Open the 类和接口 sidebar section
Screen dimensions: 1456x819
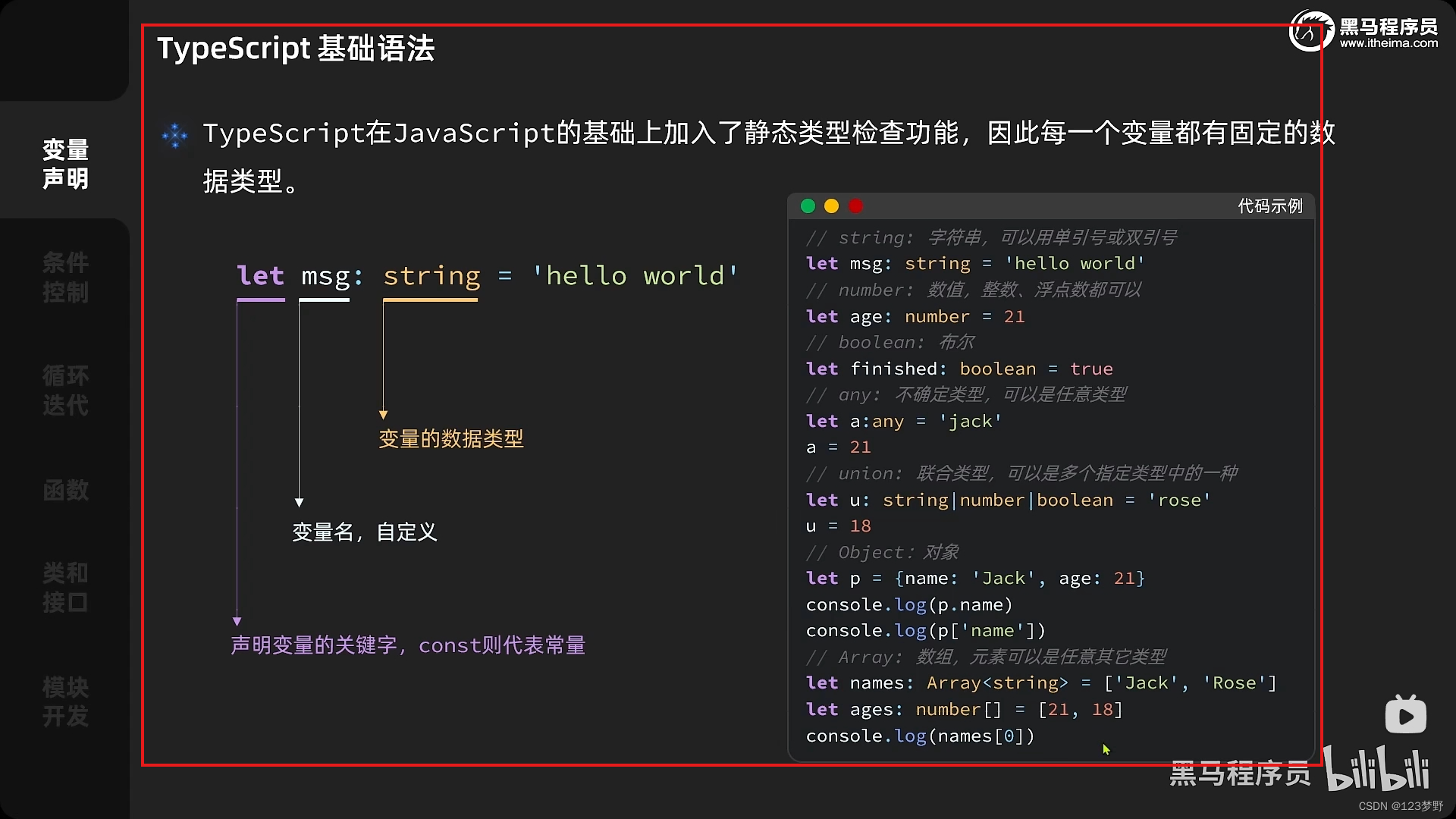[x=65, y=588]
